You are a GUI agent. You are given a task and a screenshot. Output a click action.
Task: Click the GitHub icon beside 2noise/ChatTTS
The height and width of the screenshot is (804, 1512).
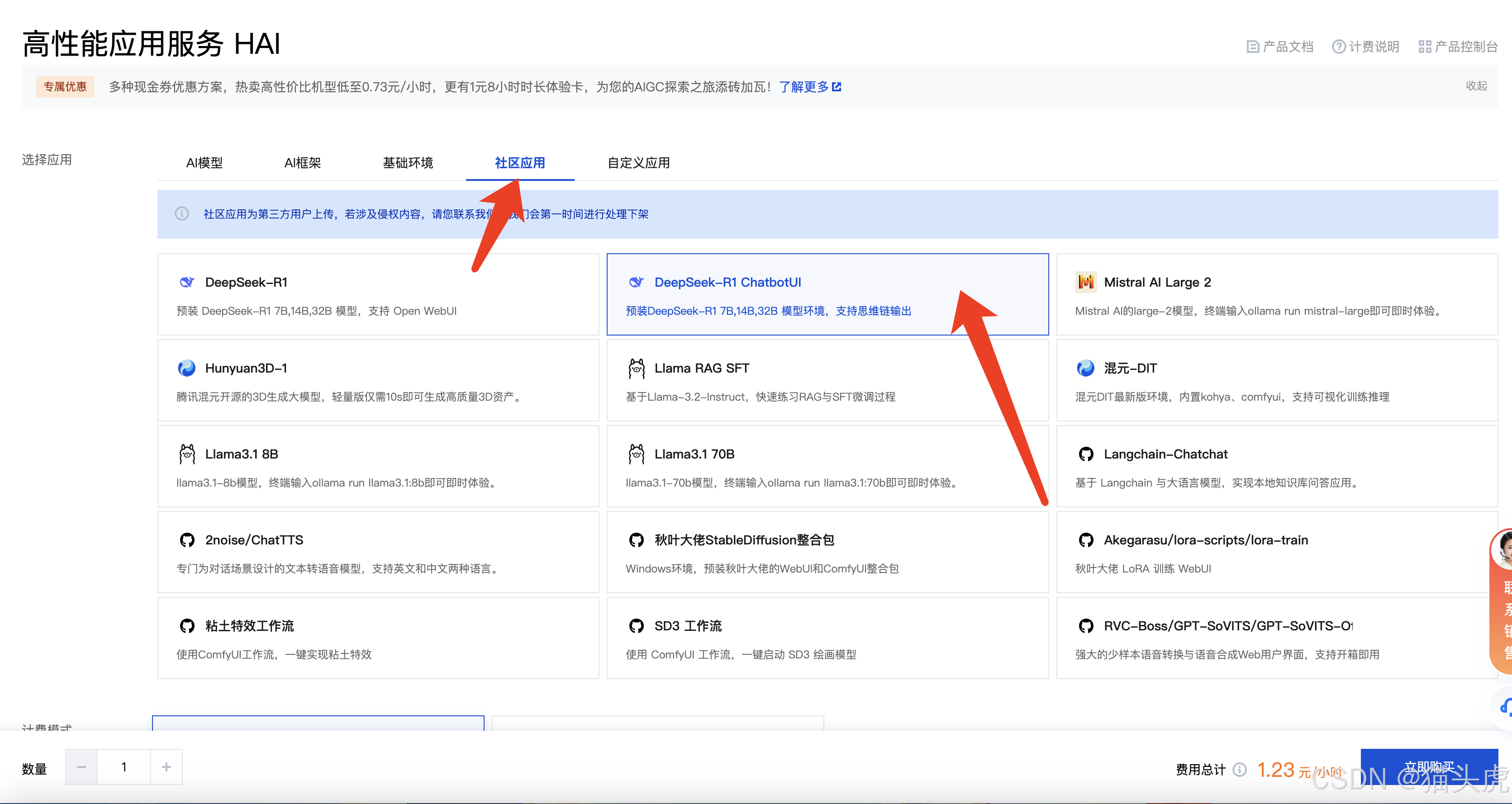187,540
